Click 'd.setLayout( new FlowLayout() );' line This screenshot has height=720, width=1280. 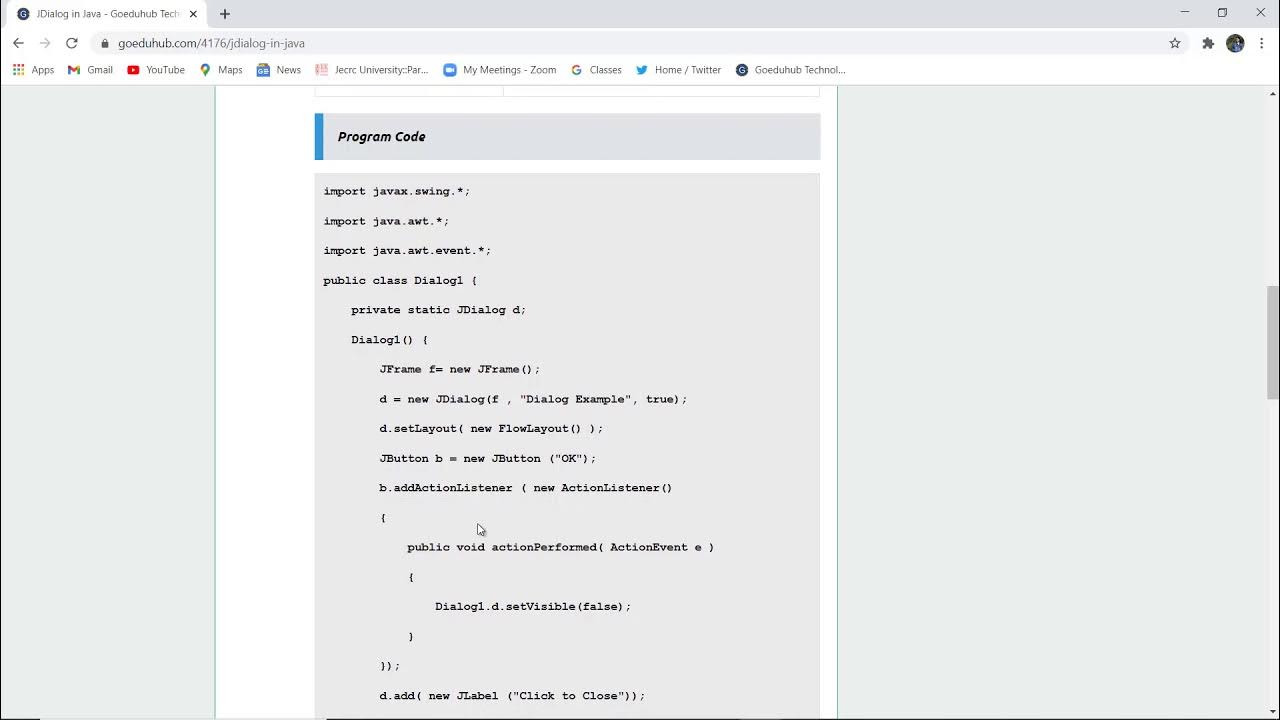point(491,429)
